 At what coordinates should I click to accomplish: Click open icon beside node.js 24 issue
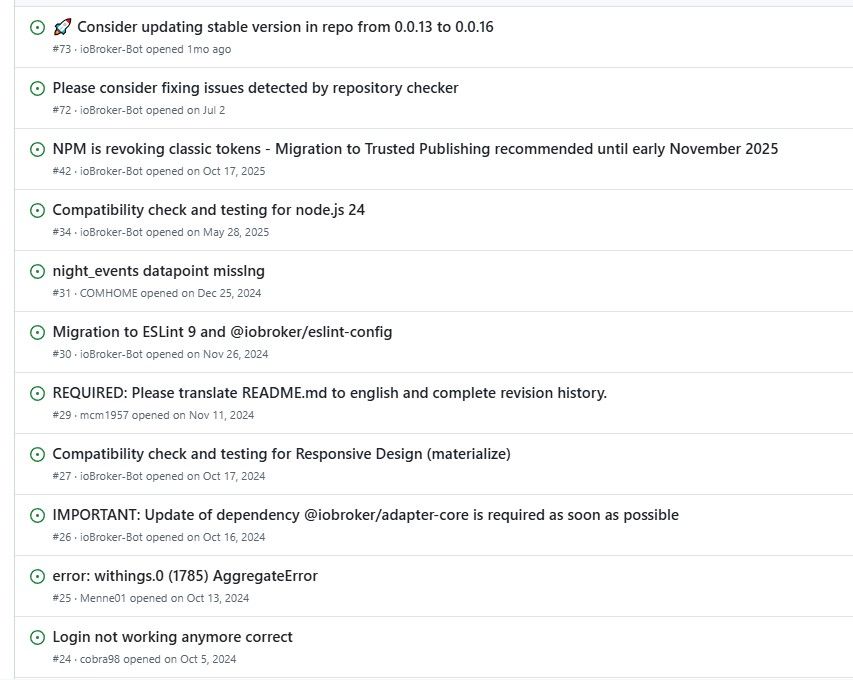click(37, 210)
